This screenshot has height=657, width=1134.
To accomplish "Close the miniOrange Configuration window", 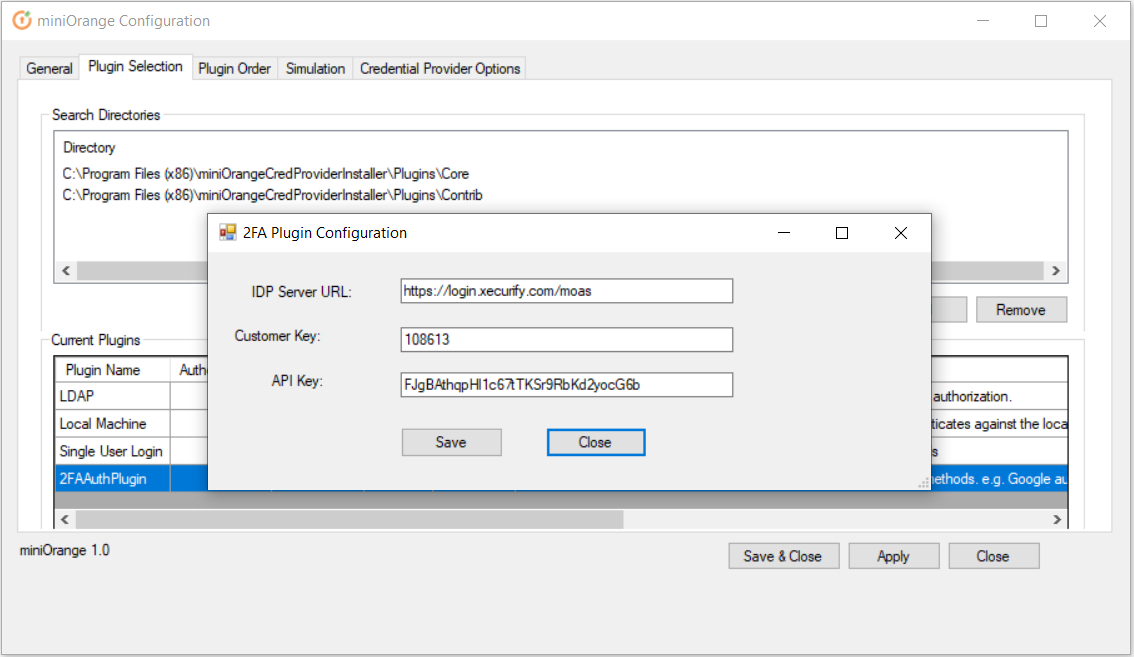I will 1100,21.
